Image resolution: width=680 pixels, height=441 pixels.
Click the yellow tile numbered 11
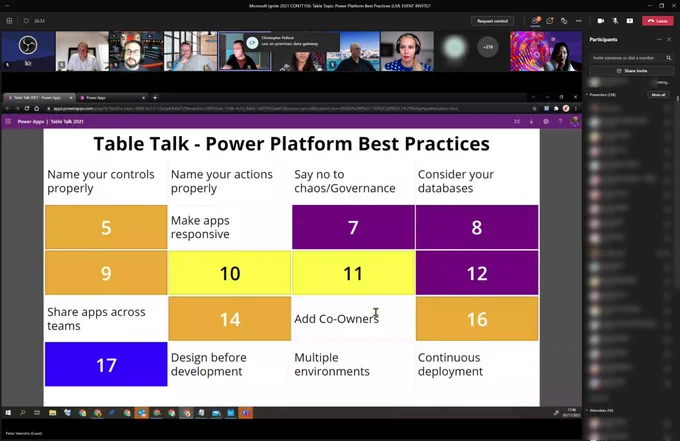coord(353,273)
